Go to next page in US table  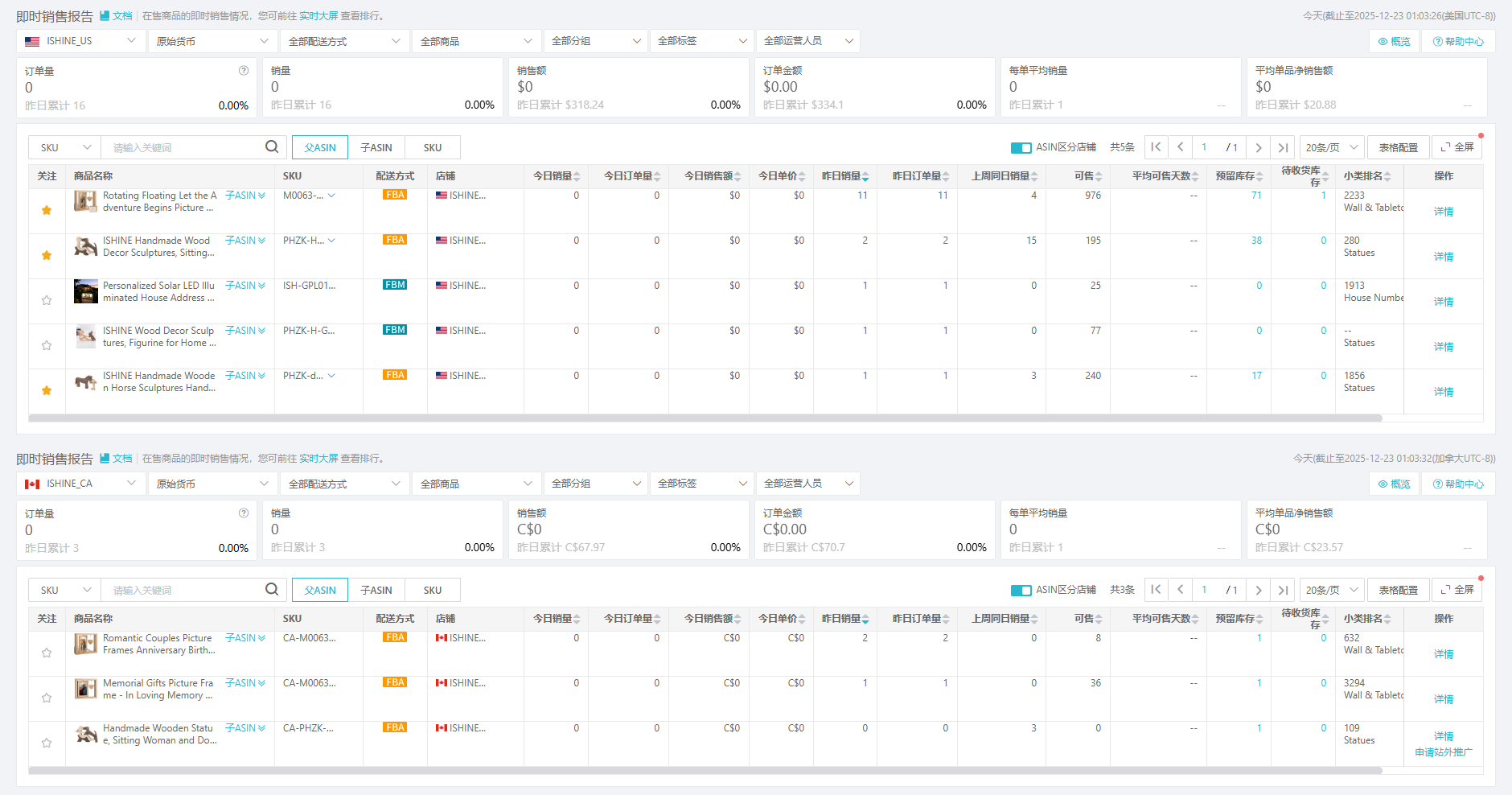pyautogui.click(x=1259, y=147)
